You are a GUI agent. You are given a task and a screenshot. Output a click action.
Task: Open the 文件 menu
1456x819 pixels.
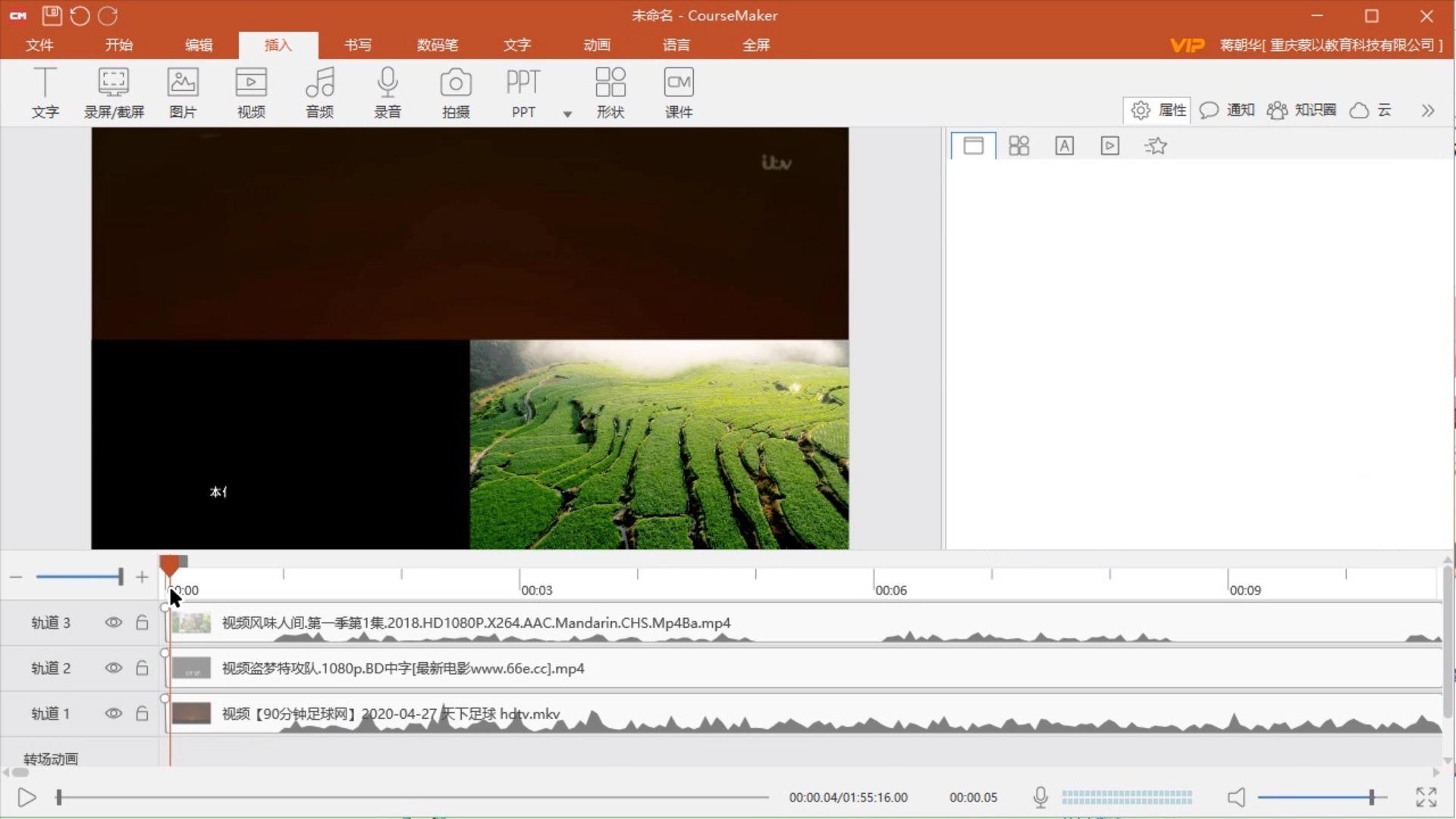[x=39, y=45]
